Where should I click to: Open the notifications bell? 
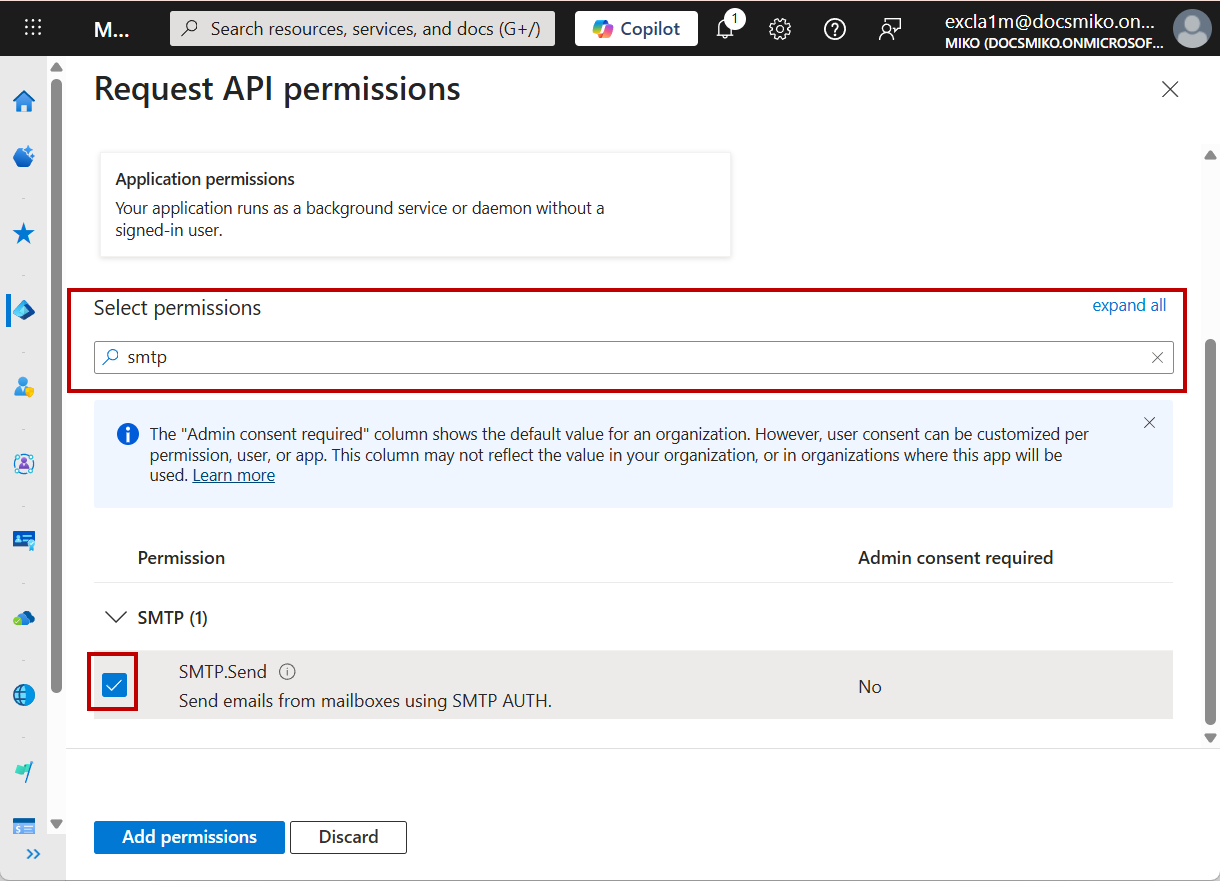pyautogui.click(x=726, y=29)
